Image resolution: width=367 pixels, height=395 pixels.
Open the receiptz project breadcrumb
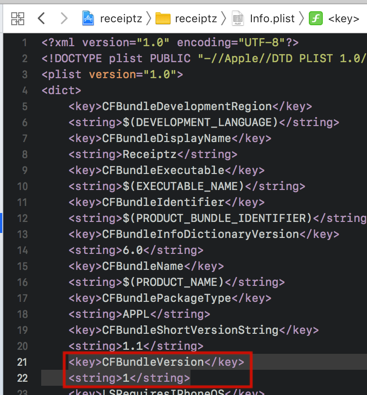(x=121, y=19)
